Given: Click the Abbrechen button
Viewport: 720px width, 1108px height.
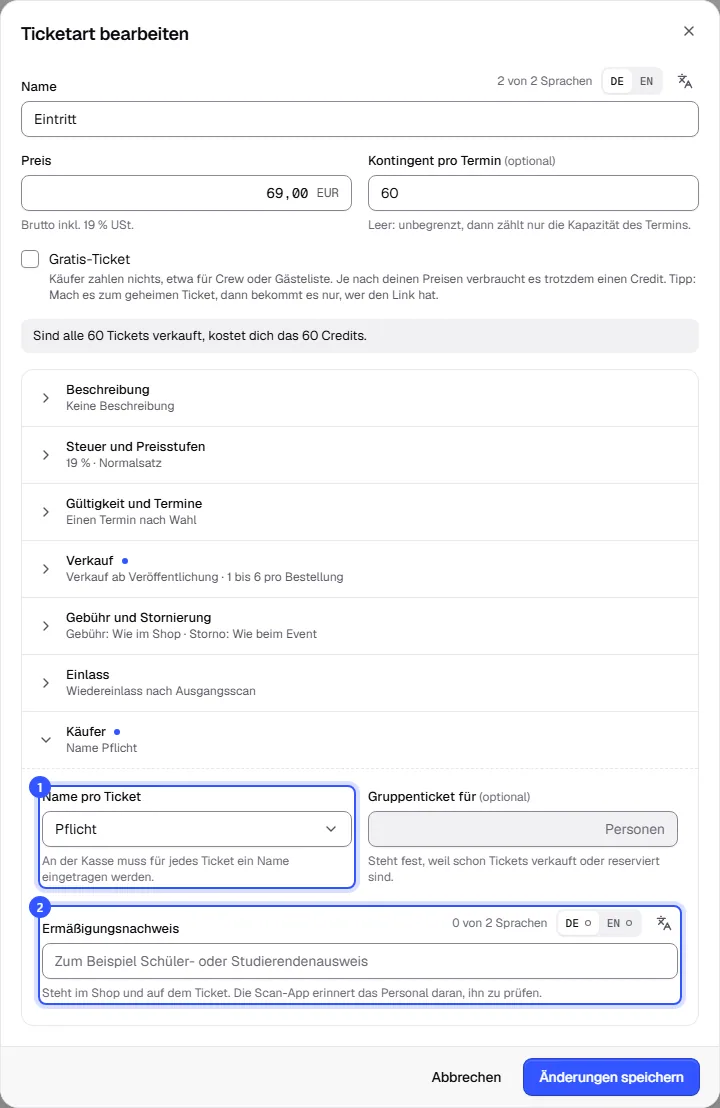Looking at the screenshot, I should pyautogui.click(x=466, y=1077).
